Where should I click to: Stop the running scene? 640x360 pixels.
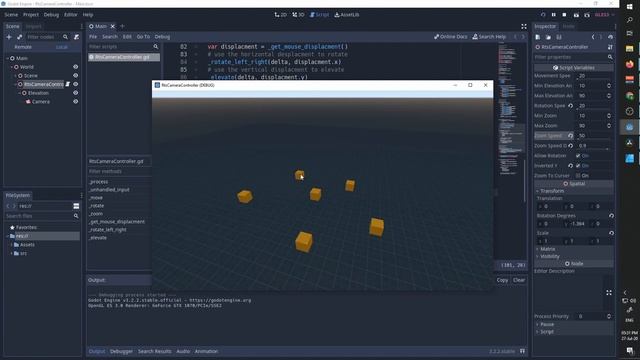click(564, 15)
